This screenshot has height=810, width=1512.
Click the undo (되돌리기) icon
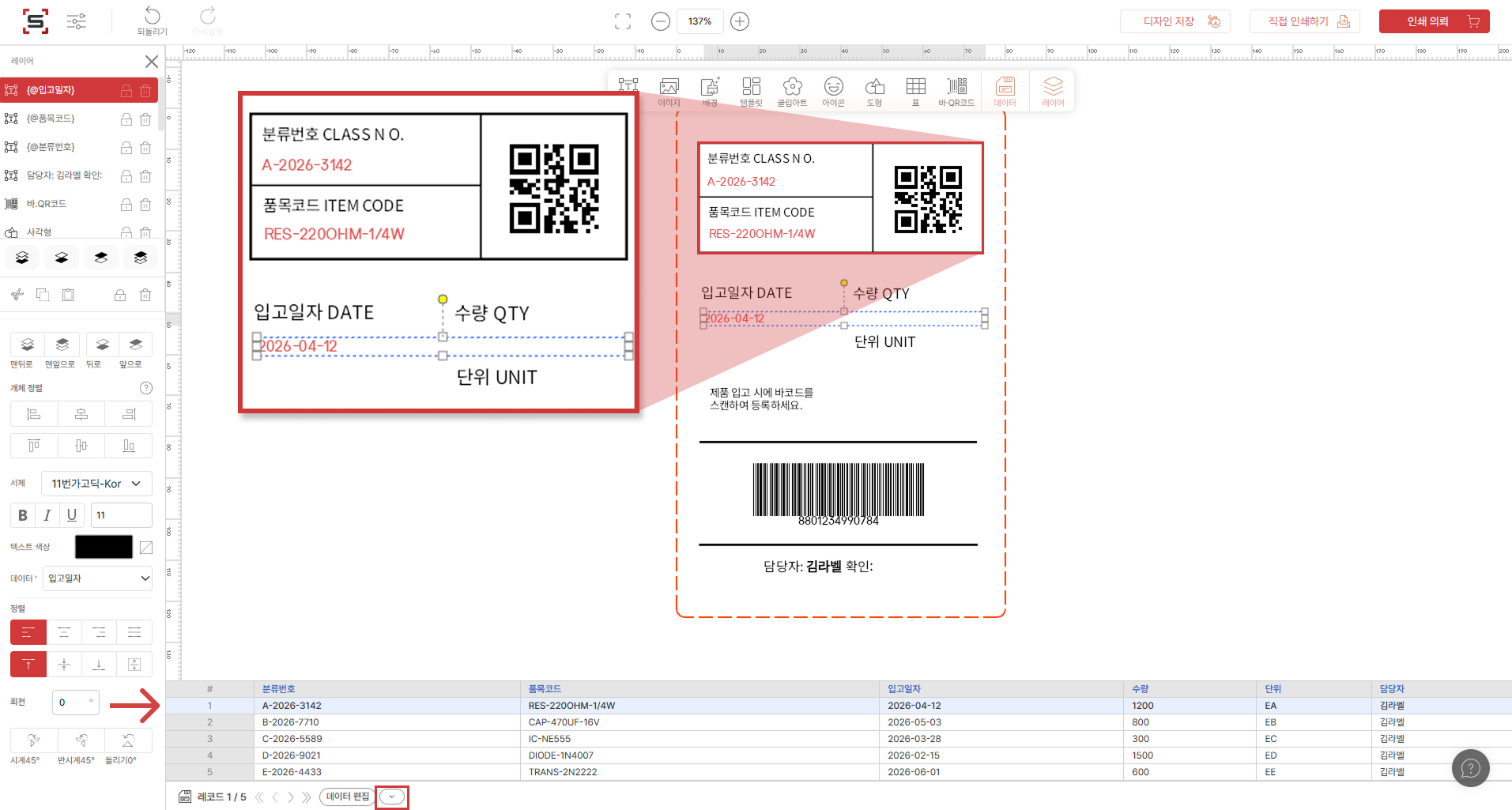[x=153, y=17]
